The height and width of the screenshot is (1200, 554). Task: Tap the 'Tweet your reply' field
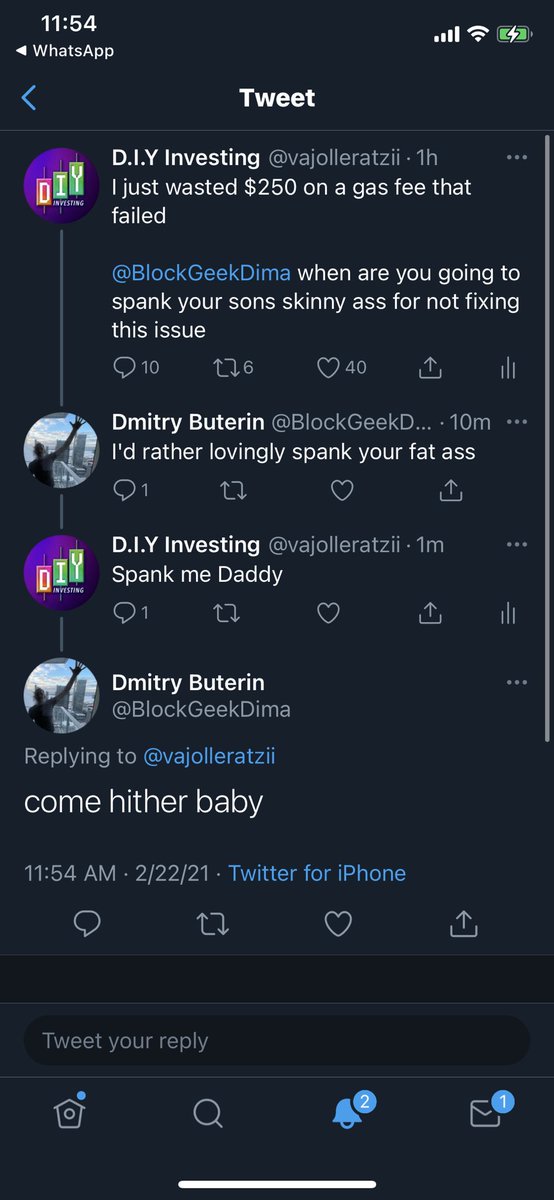[277, 1041]
